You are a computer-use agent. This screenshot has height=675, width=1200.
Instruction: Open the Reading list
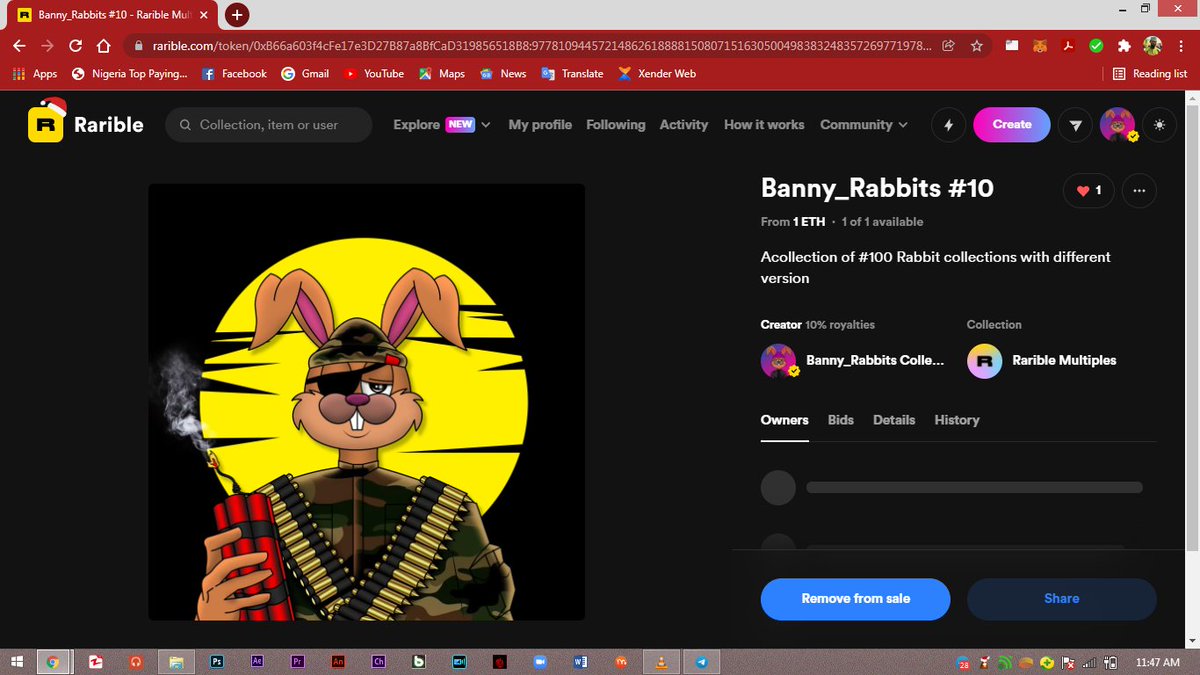point(1150,74)
